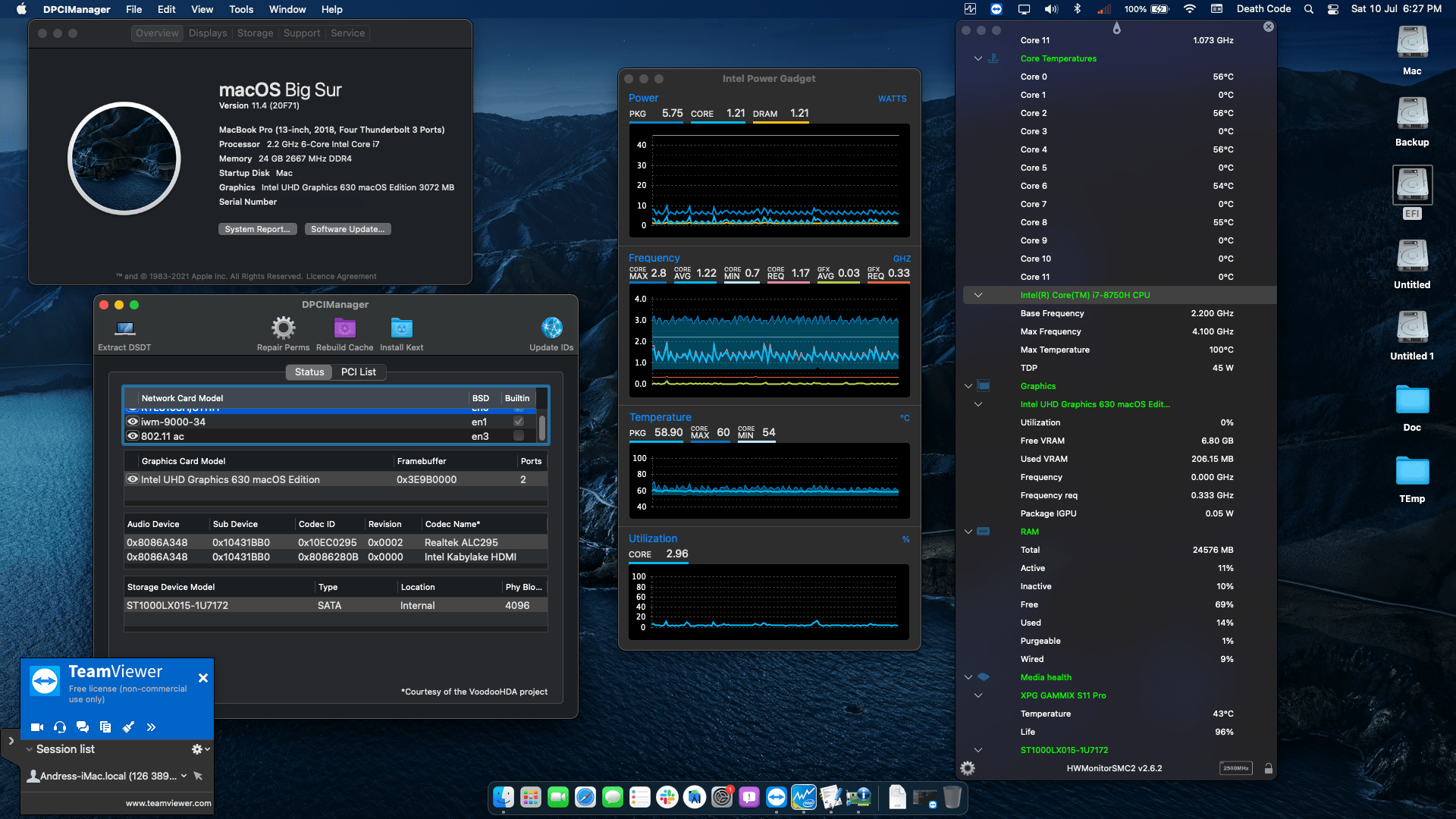The width and height of the screenshot is (1456, 819).
Task: Click TeamViewer headset audio icon
Action: 60,727
